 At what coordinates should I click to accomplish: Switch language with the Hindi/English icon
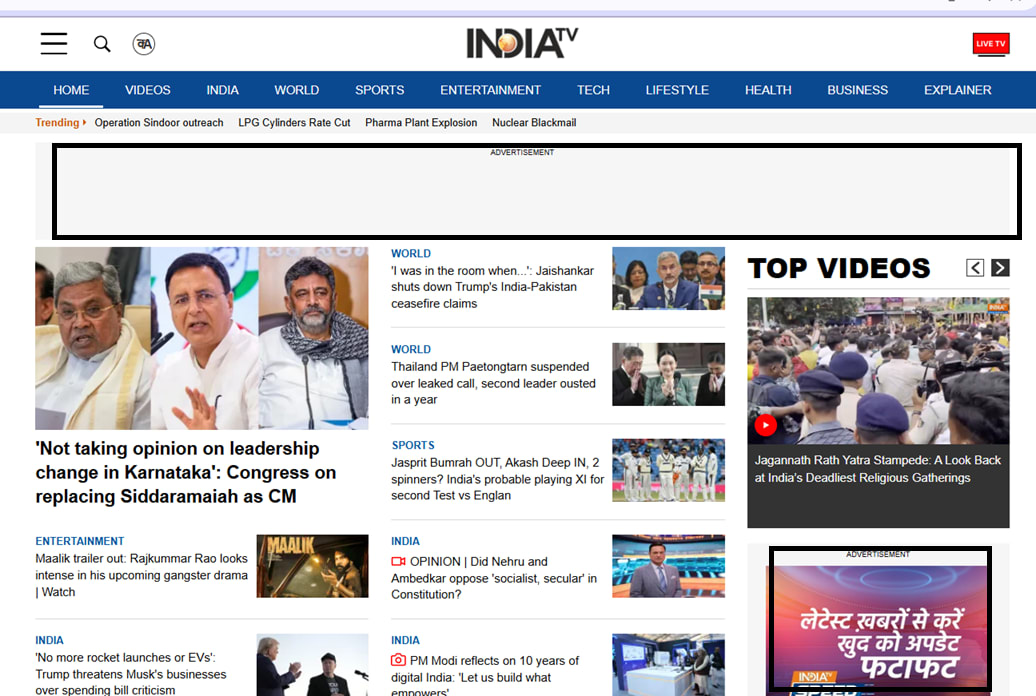point(143,44)
